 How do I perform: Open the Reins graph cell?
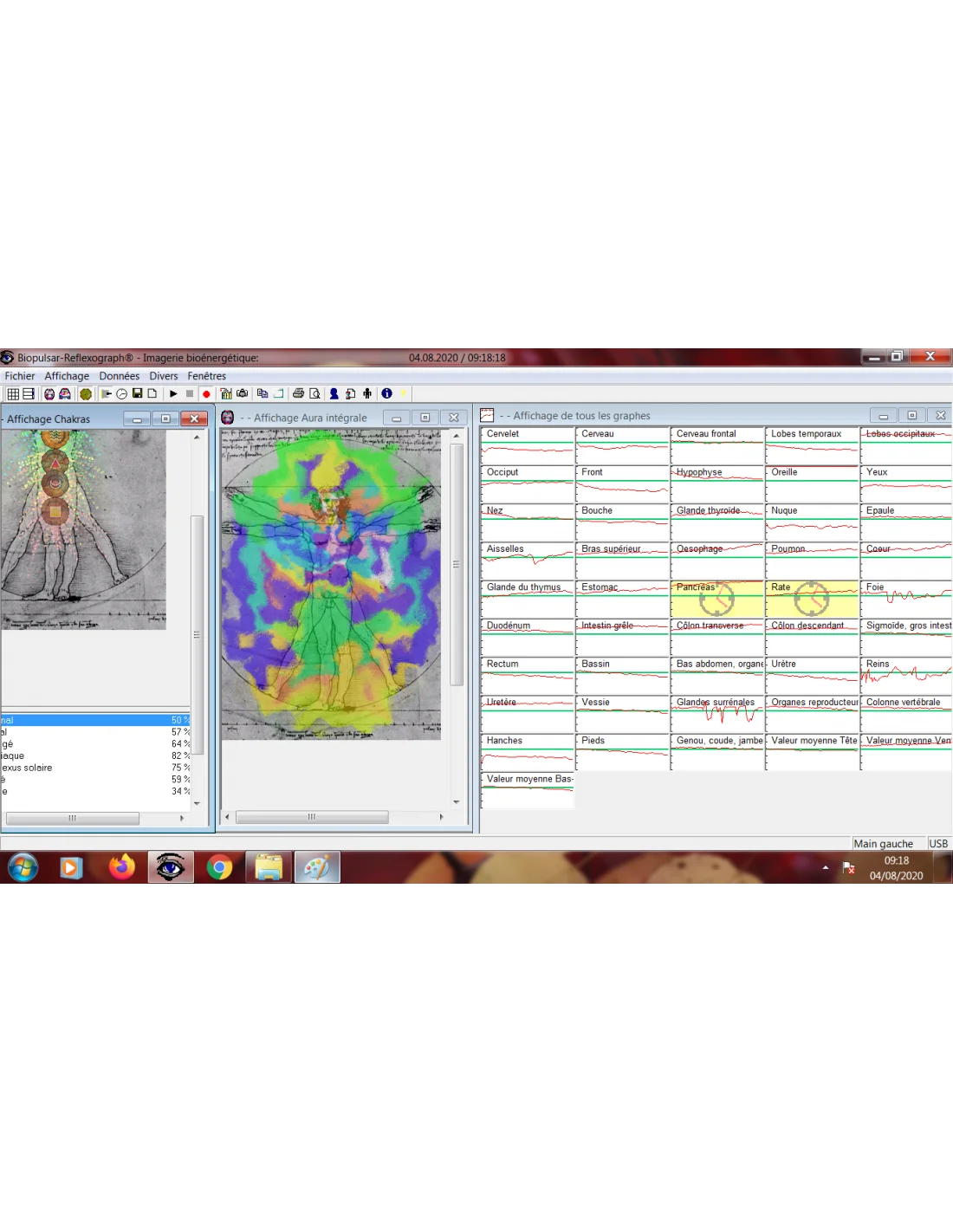point(906,676)
